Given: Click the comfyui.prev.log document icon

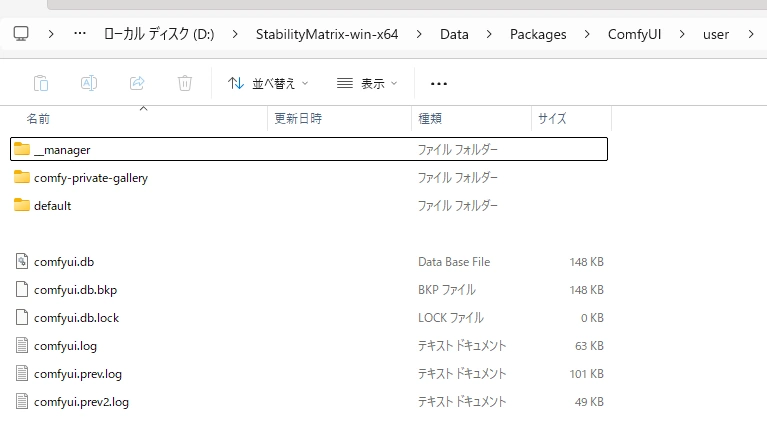Looking at the screenshot, I should coord(22,373).
